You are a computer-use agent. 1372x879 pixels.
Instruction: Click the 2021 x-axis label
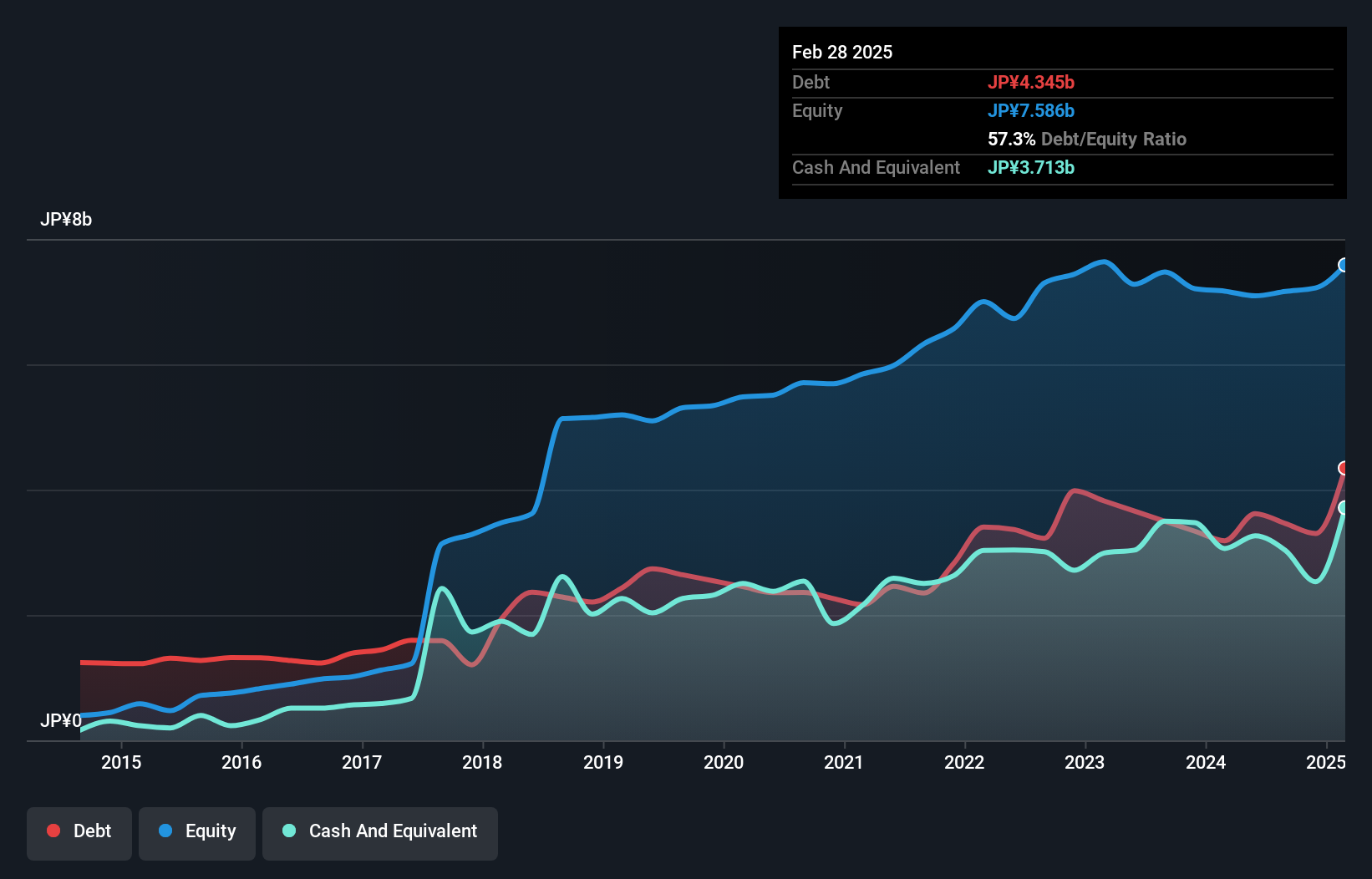[844, 762]
